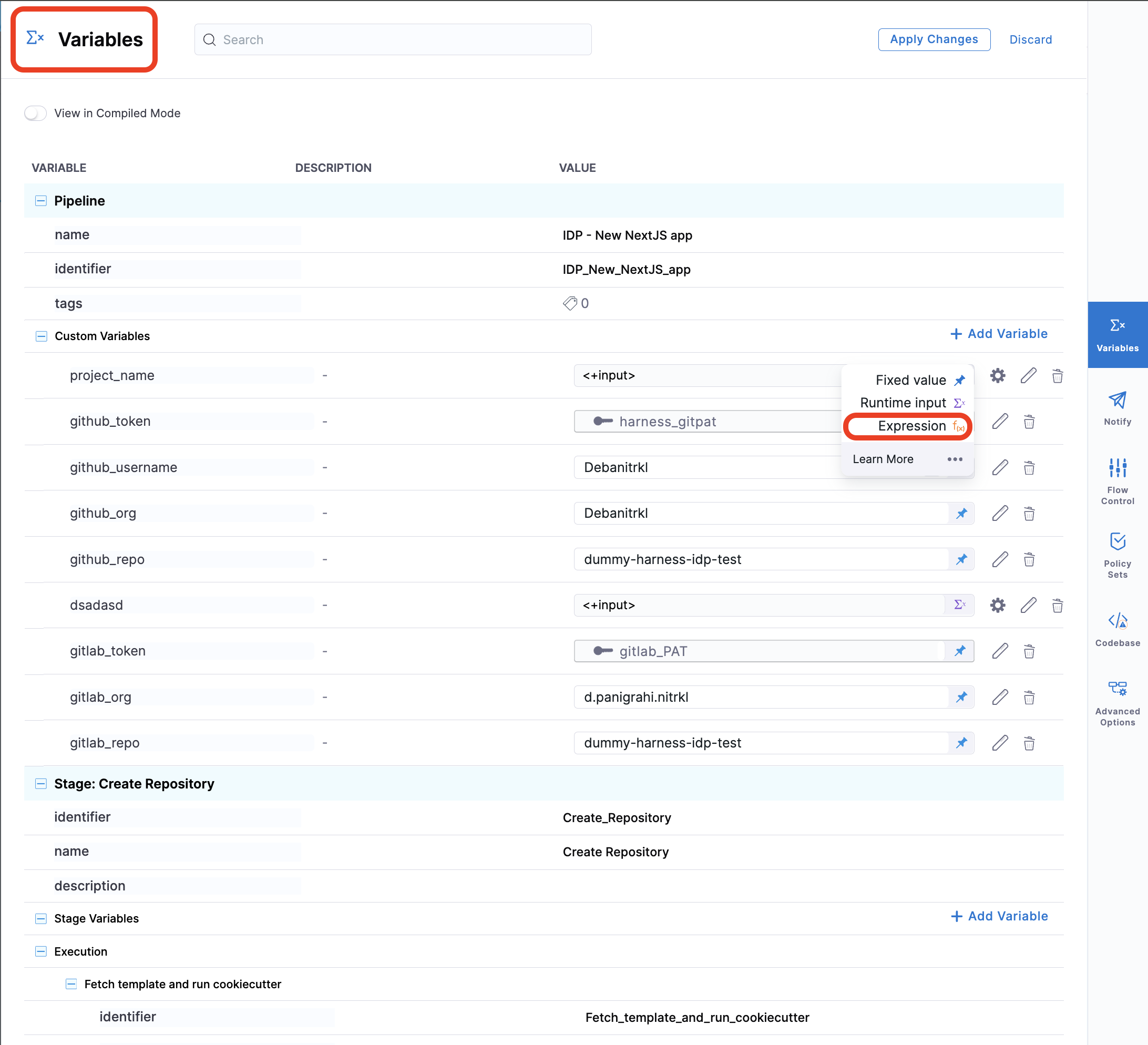Screen dimensions: 1148x1045
Task: Toggle View in Compiled Mode switch
Action: [x=35, y=114]
